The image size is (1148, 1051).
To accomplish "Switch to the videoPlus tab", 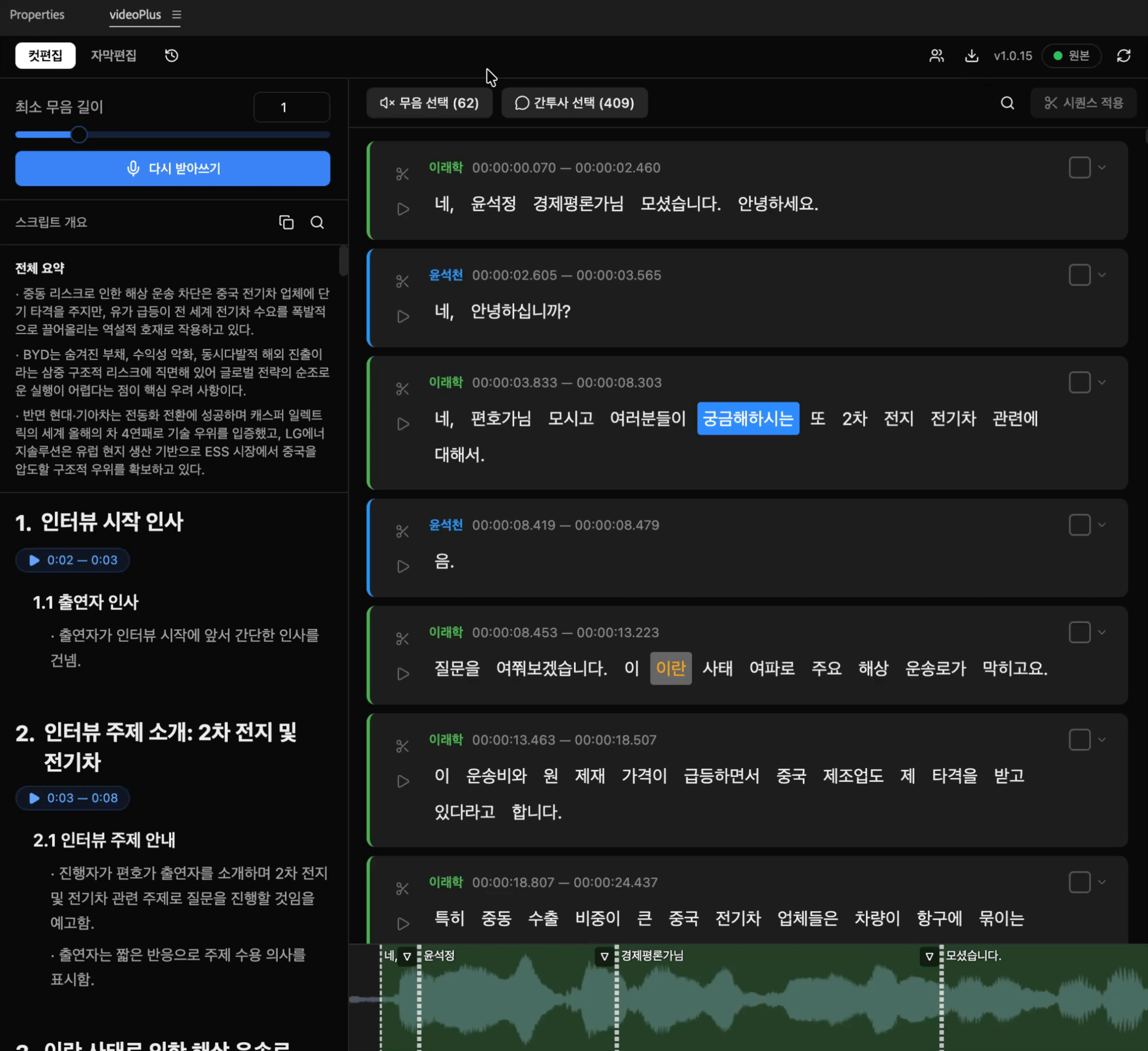I will coord(135,14).
